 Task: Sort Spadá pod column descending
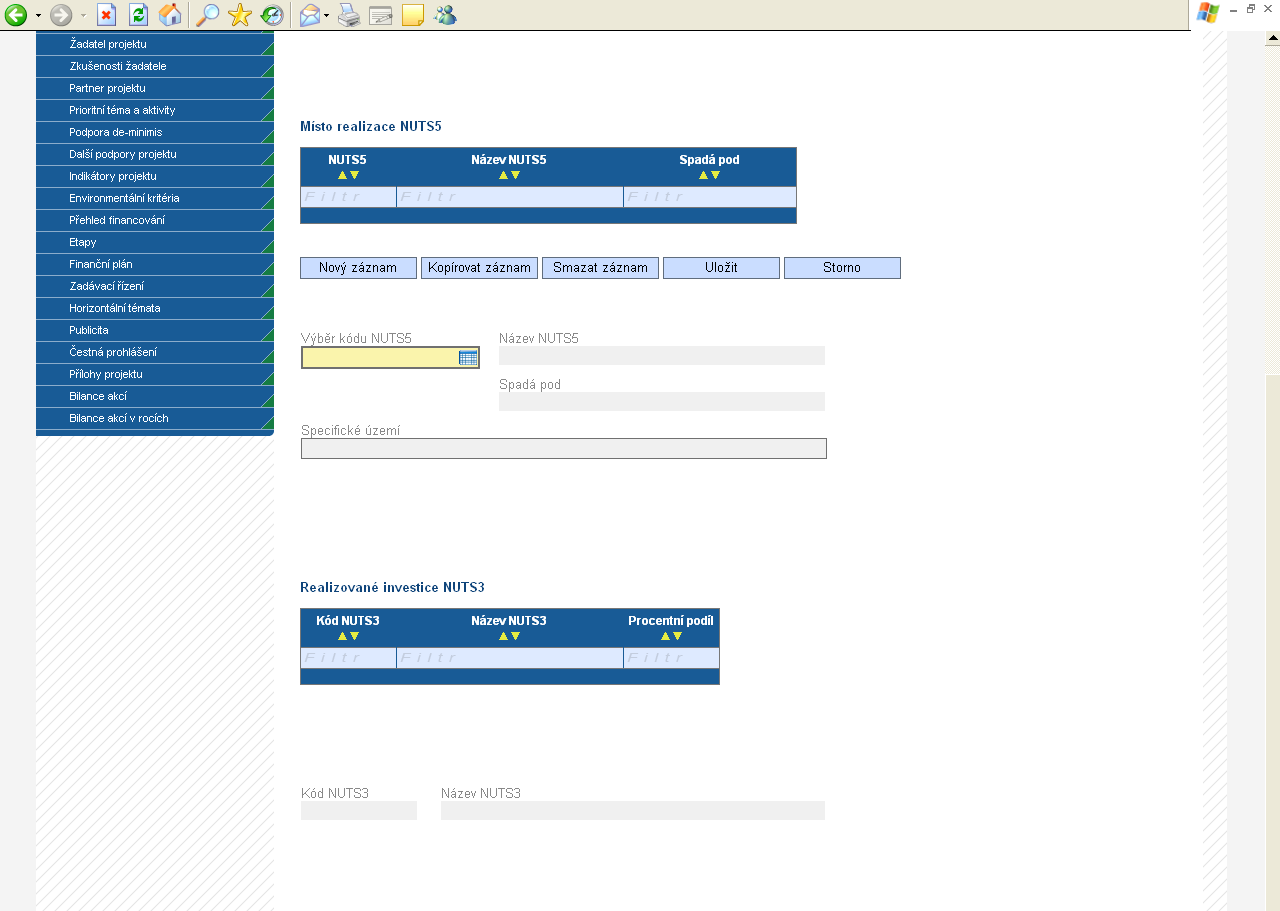click(x=715, y=175)
